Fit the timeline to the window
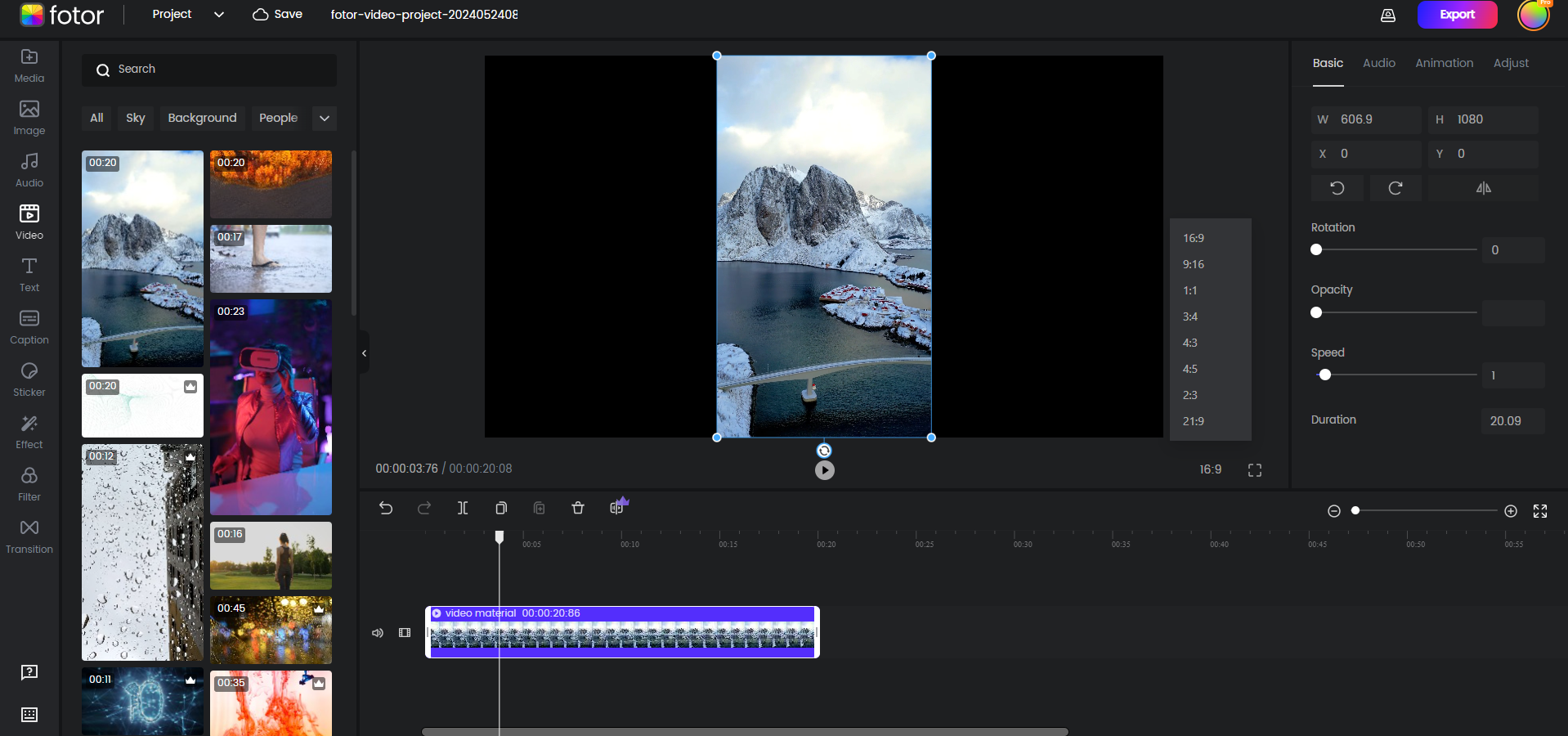The width and height of the screenshot is (1568, 736). 1540,511
